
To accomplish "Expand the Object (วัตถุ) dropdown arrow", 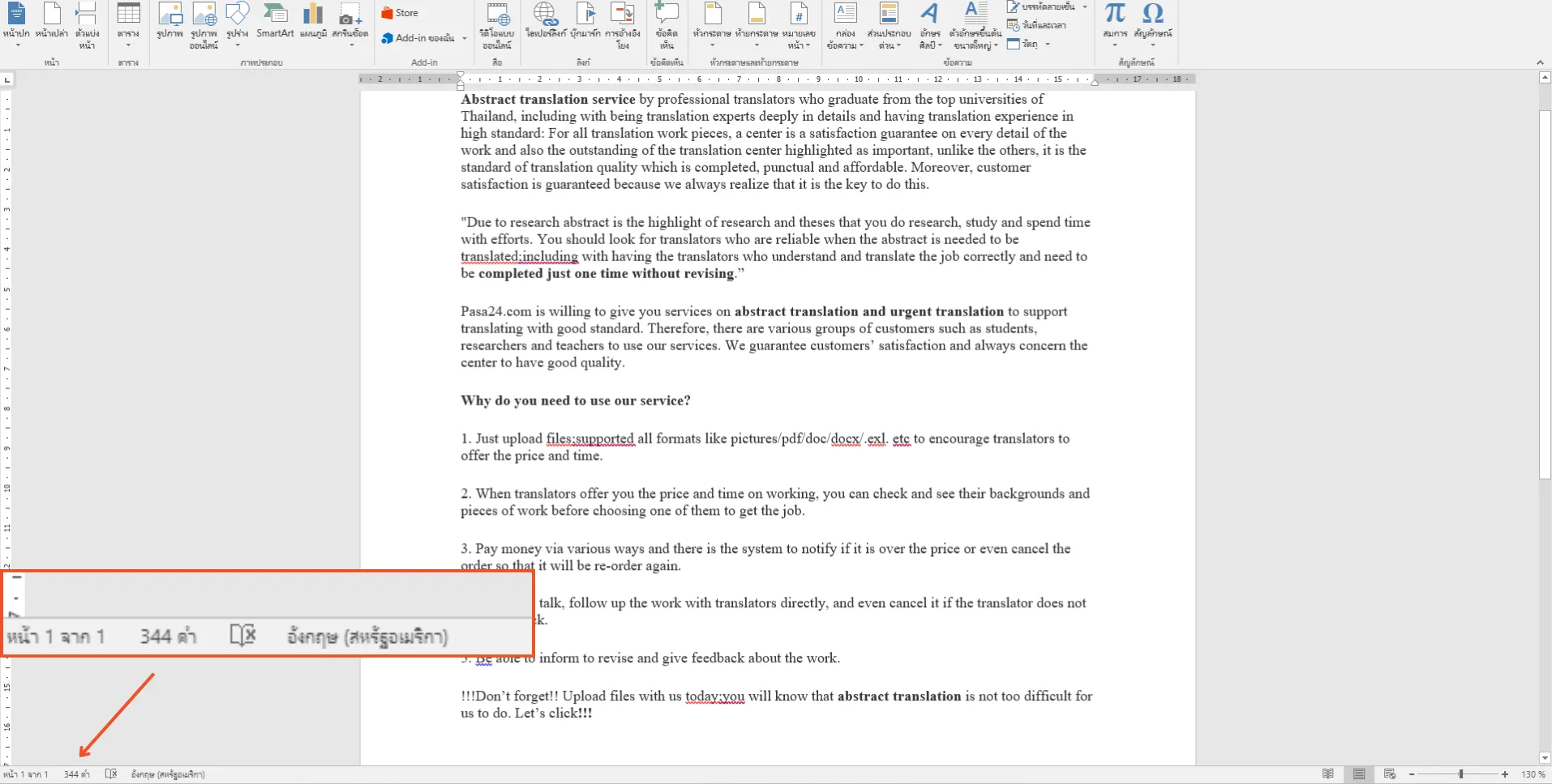I will pyautogui.click(x=1048, y=44).
